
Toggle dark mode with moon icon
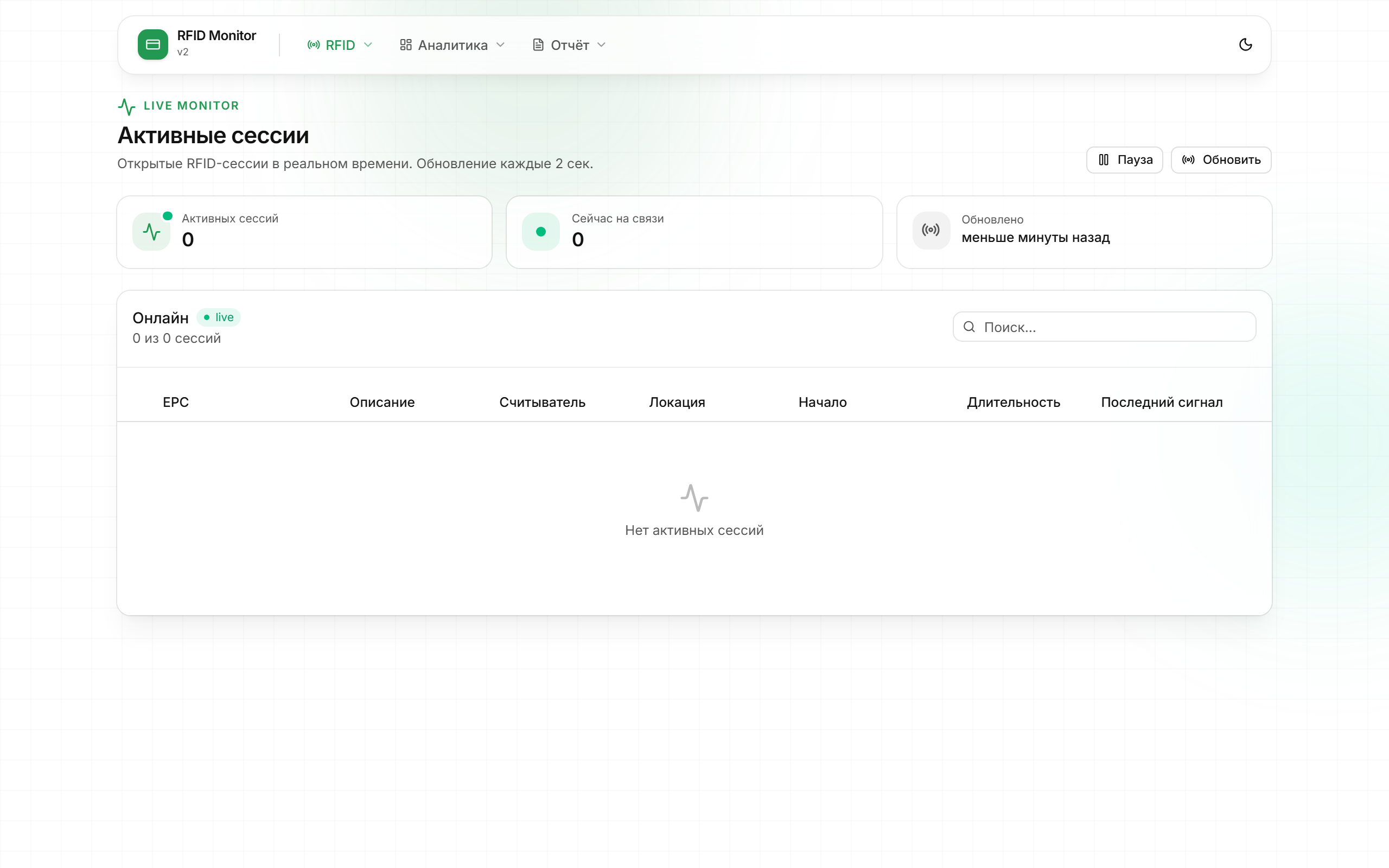(1245, 45)
